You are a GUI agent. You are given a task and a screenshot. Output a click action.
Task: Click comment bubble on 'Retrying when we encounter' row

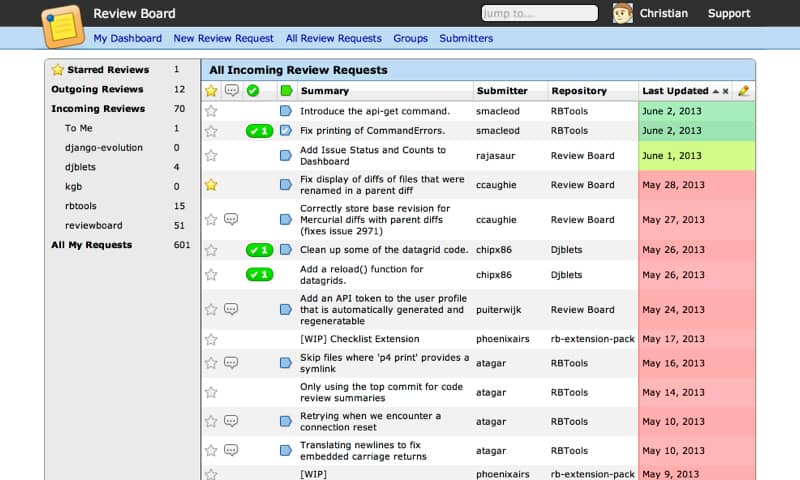tap(231, 421)
